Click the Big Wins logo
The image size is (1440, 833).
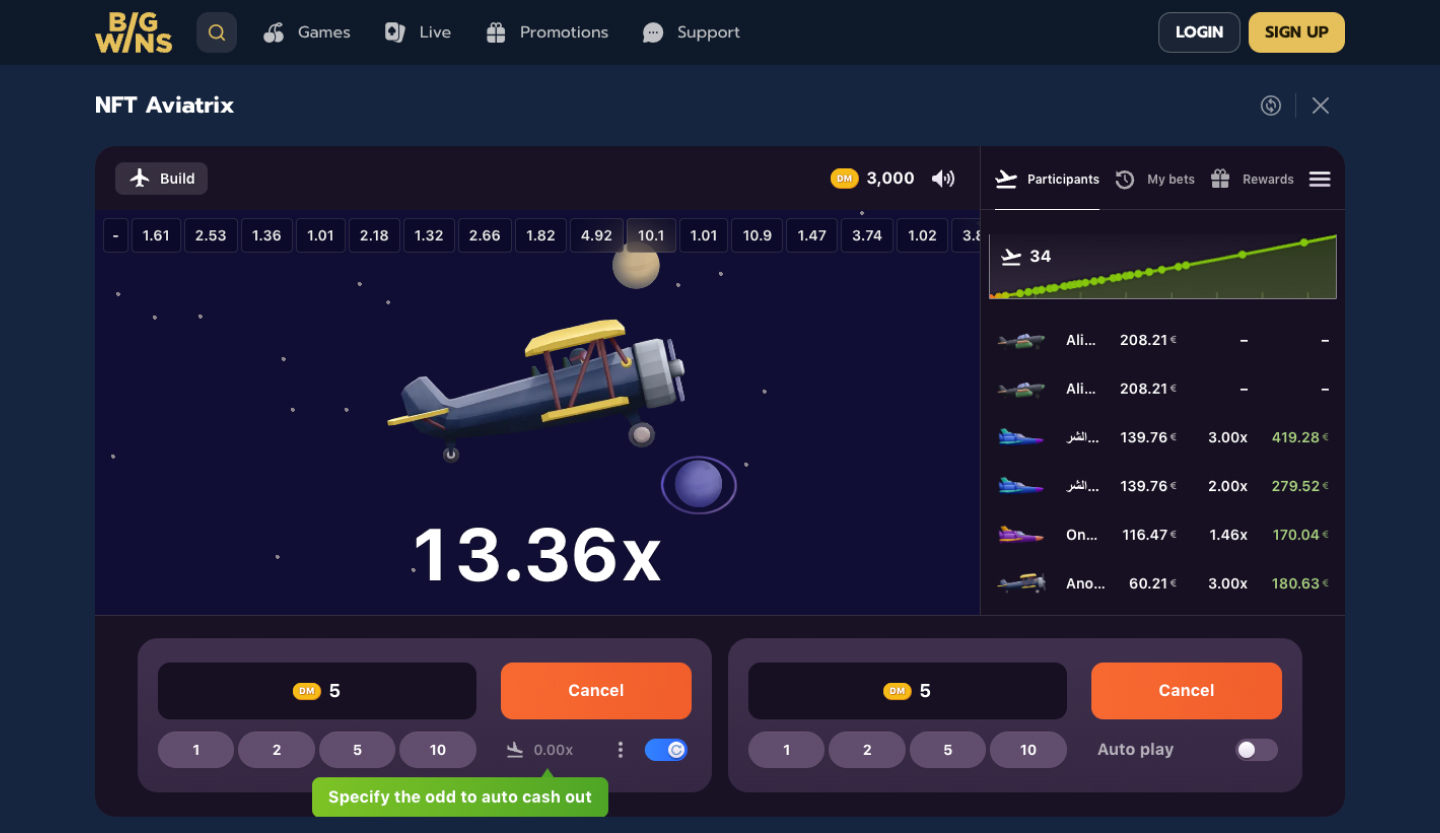coord(134,33)
